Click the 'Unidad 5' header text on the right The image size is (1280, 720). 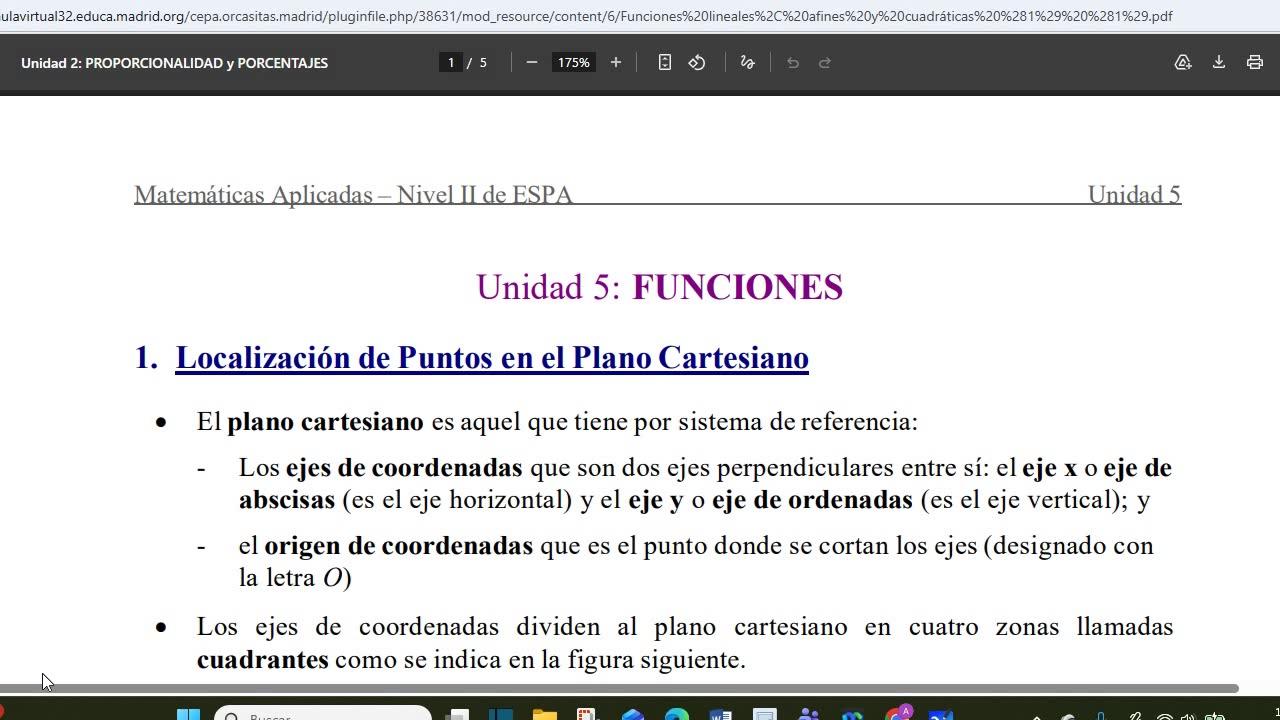coord(1134,194)
